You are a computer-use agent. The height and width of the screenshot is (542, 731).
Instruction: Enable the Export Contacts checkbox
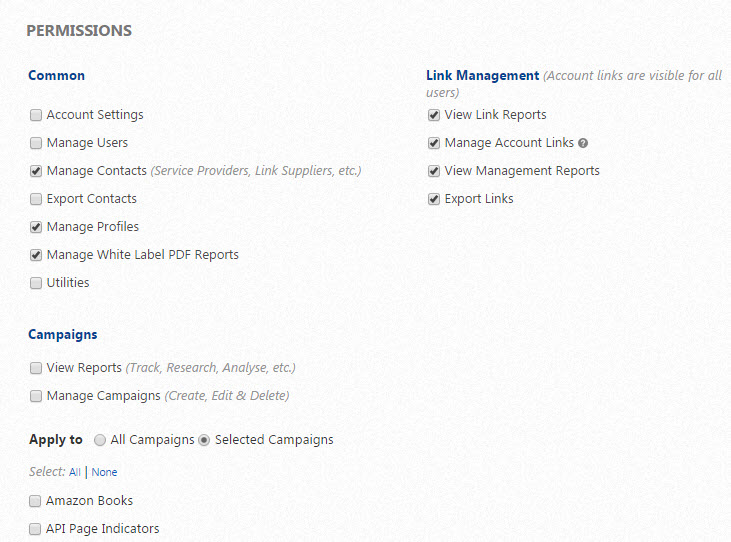click(x=36, y=199)
